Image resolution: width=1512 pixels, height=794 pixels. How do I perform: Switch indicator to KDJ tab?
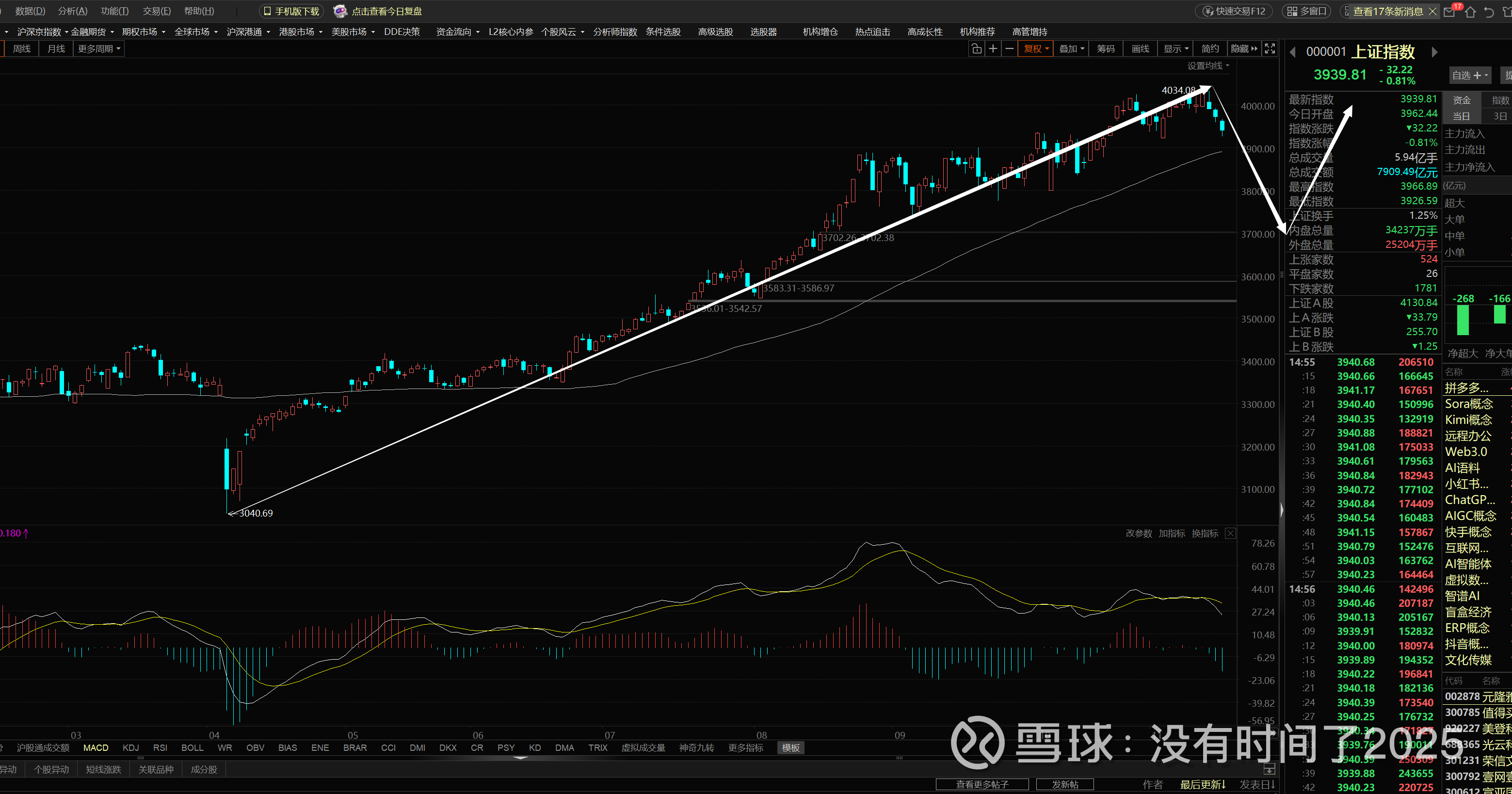pos(130,747)
